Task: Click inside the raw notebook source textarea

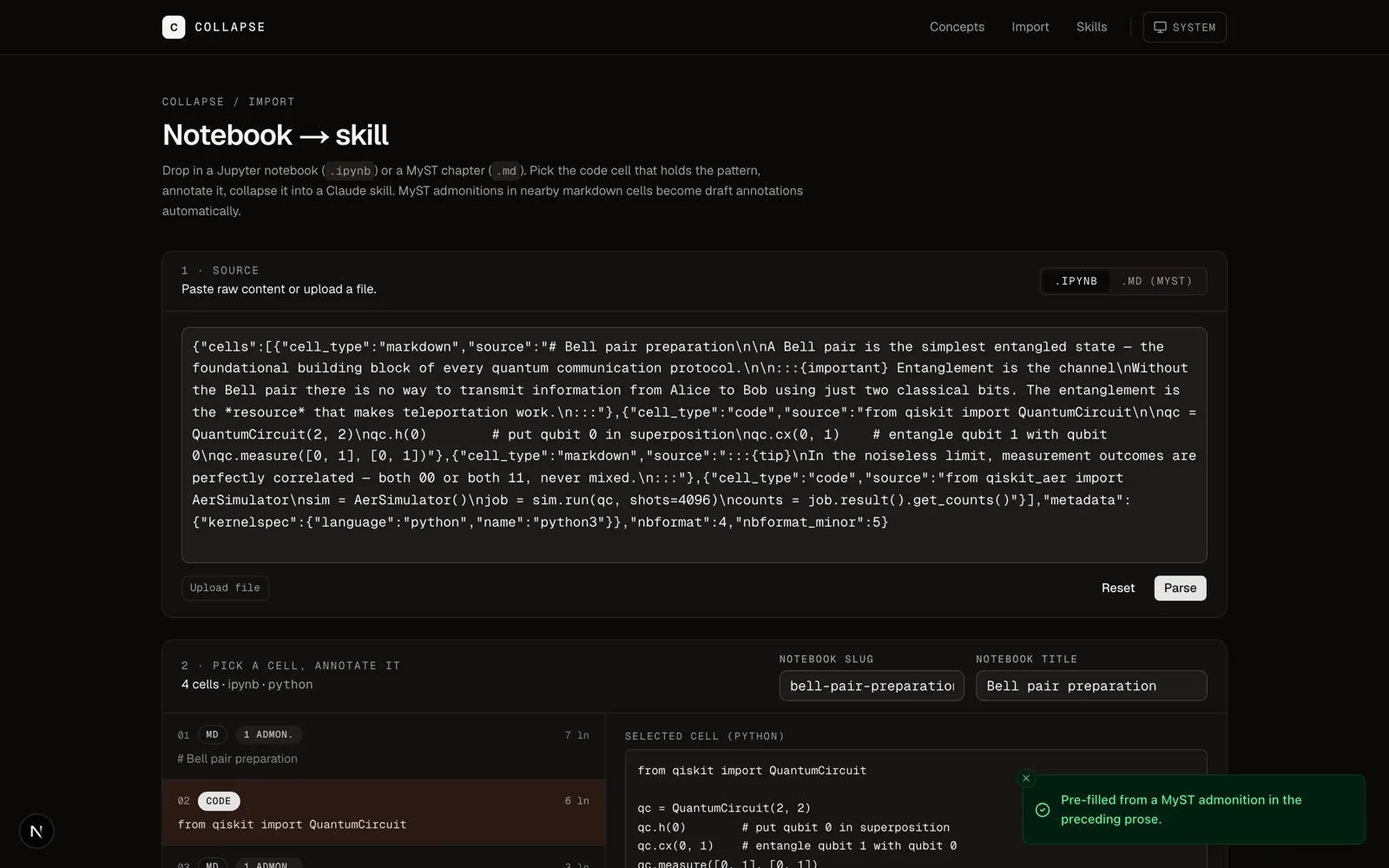Action: [694, 444]
